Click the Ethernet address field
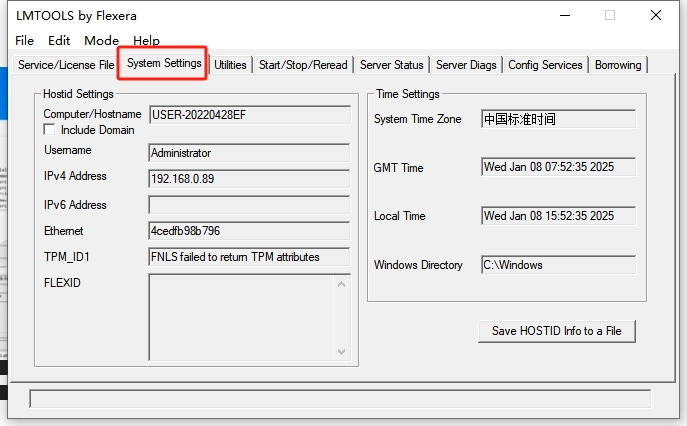 [248, 230]
